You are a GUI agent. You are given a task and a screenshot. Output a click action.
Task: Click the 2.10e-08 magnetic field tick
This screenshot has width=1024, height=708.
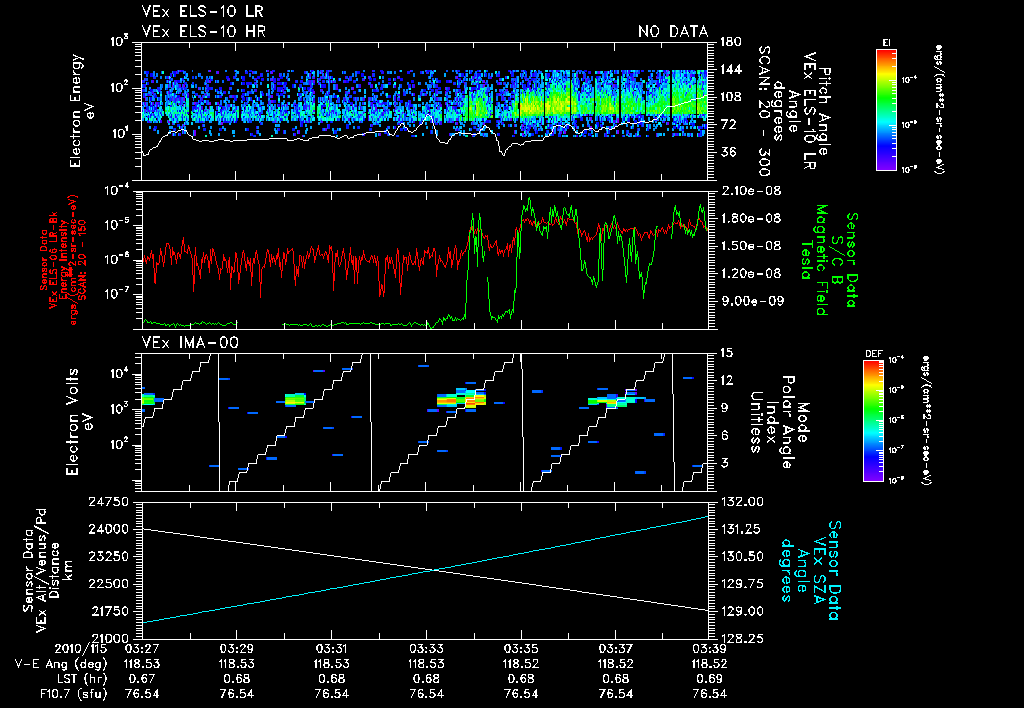[750, 191]
